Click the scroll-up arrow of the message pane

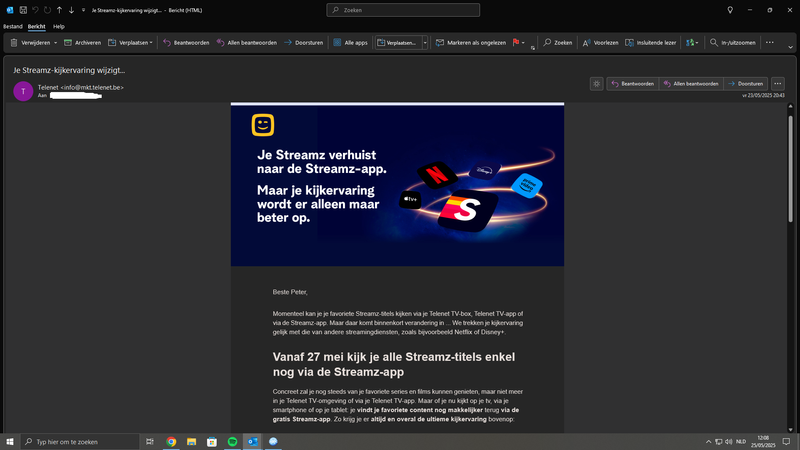pos(790,106)
